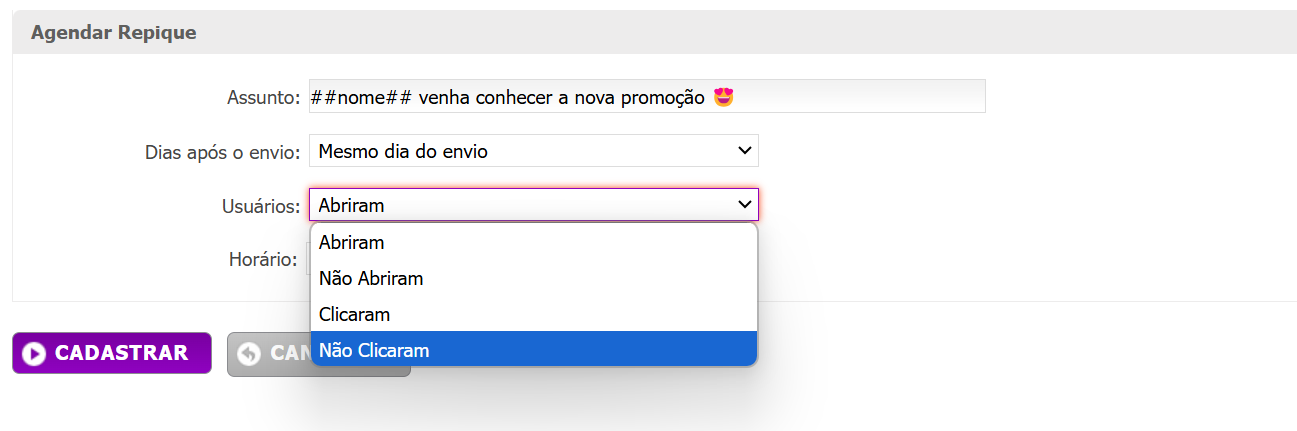Image resolution: width=1297 pixels, height=431 pixels.
Task: Click the chevron arrow of the Dias após o envio select
Action: pyautogui.click(x=744, y=150)
